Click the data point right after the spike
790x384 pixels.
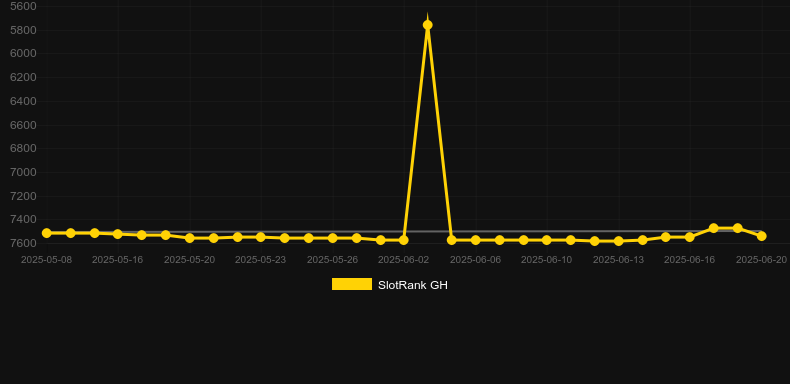[452, 240]
